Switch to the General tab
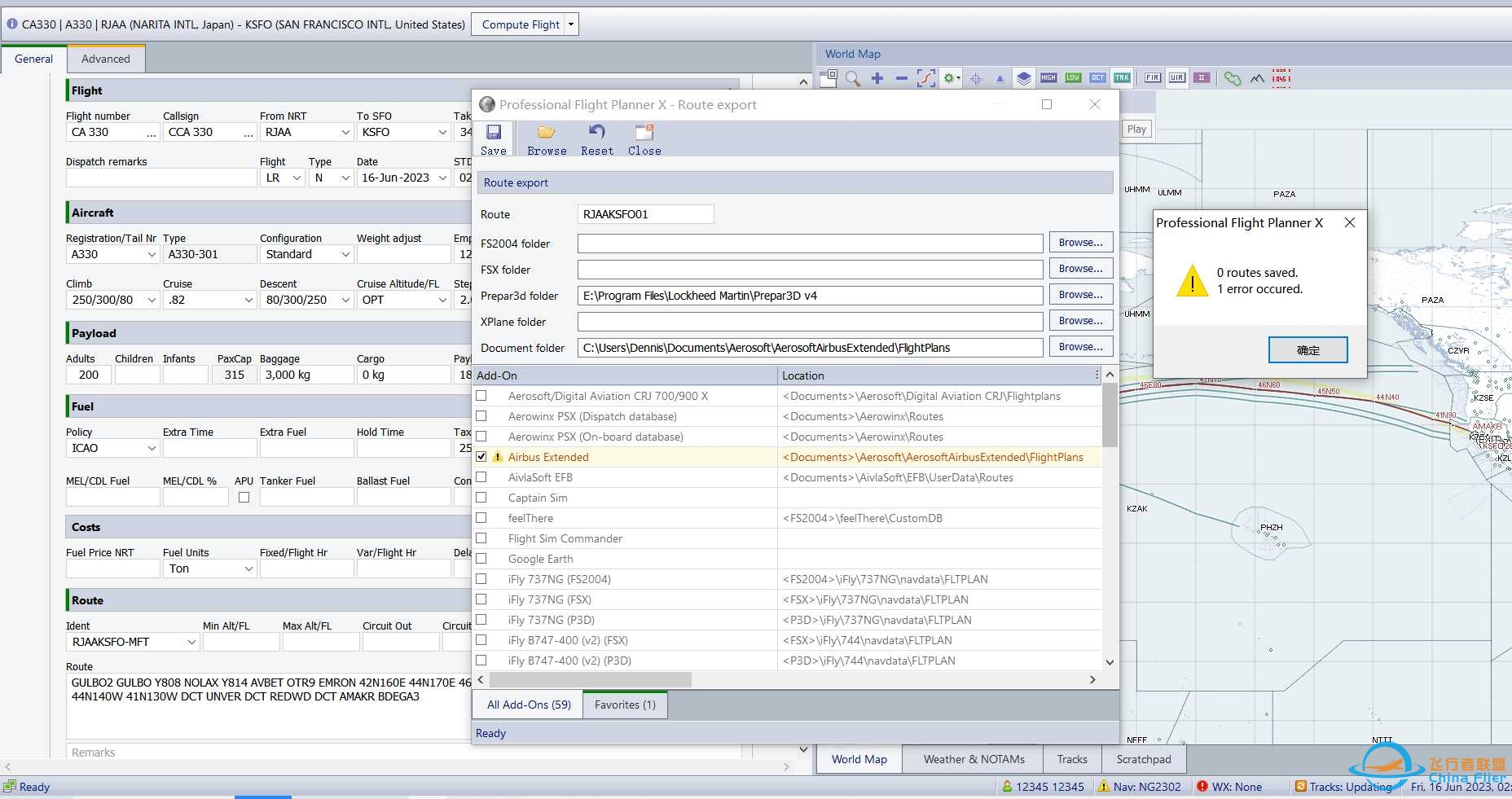The height and width of the screenshot is (799, 1512). coord(33,59)
